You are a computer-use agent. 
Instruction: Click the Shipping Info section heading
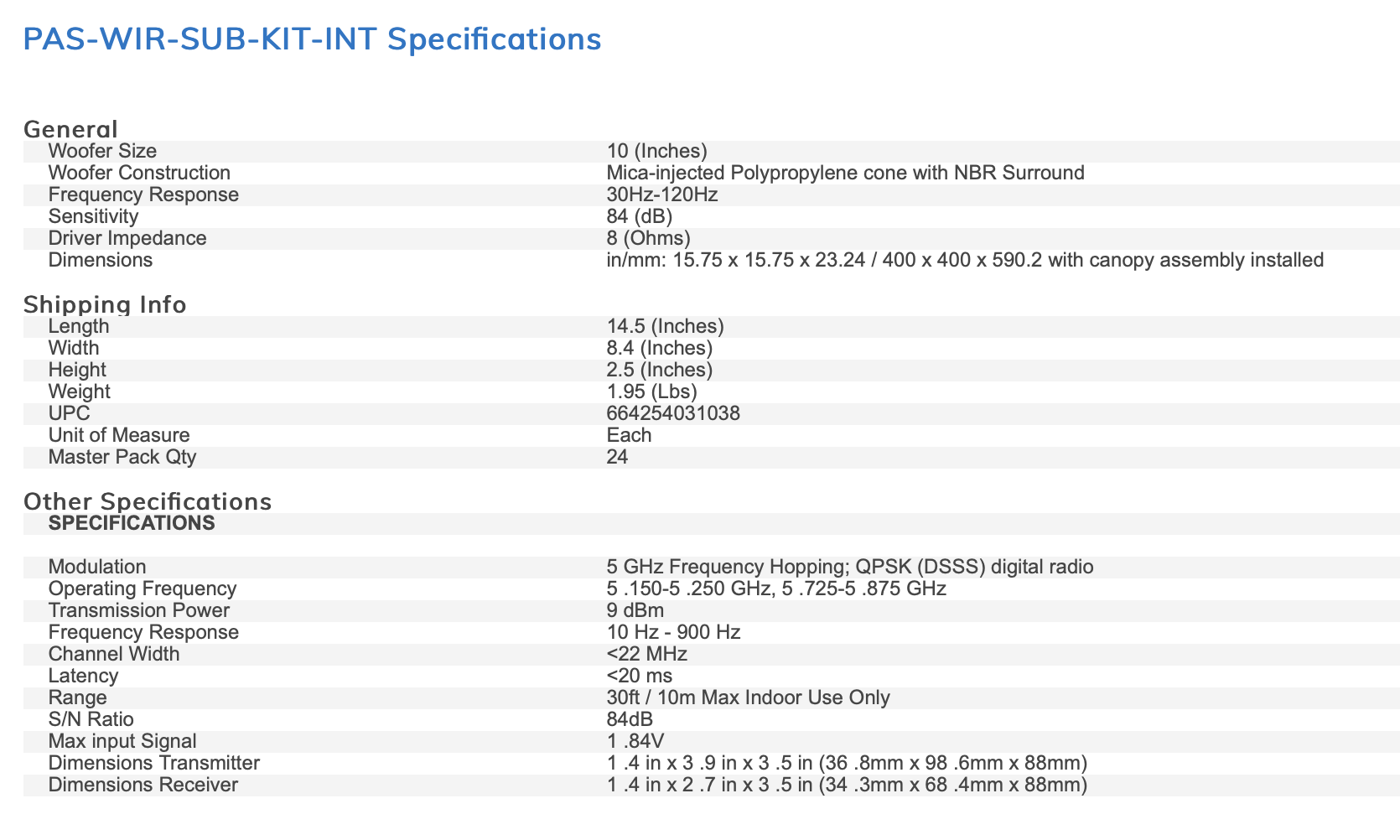105,304
